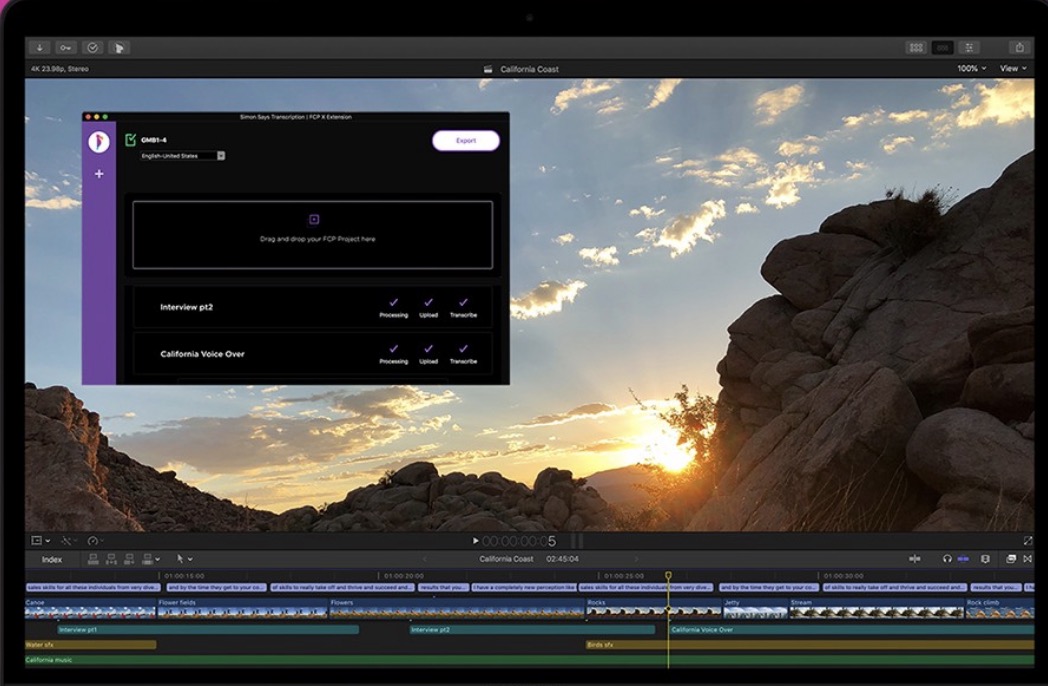Play the video in viewer
This screenshot has width=1048, height=686.
point(475,541)
